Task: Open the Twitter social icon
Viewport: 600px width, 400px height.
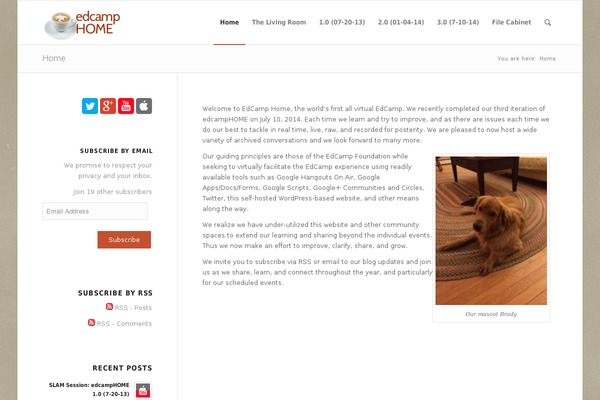Action: pyautogui.click(x=90, y=106)
